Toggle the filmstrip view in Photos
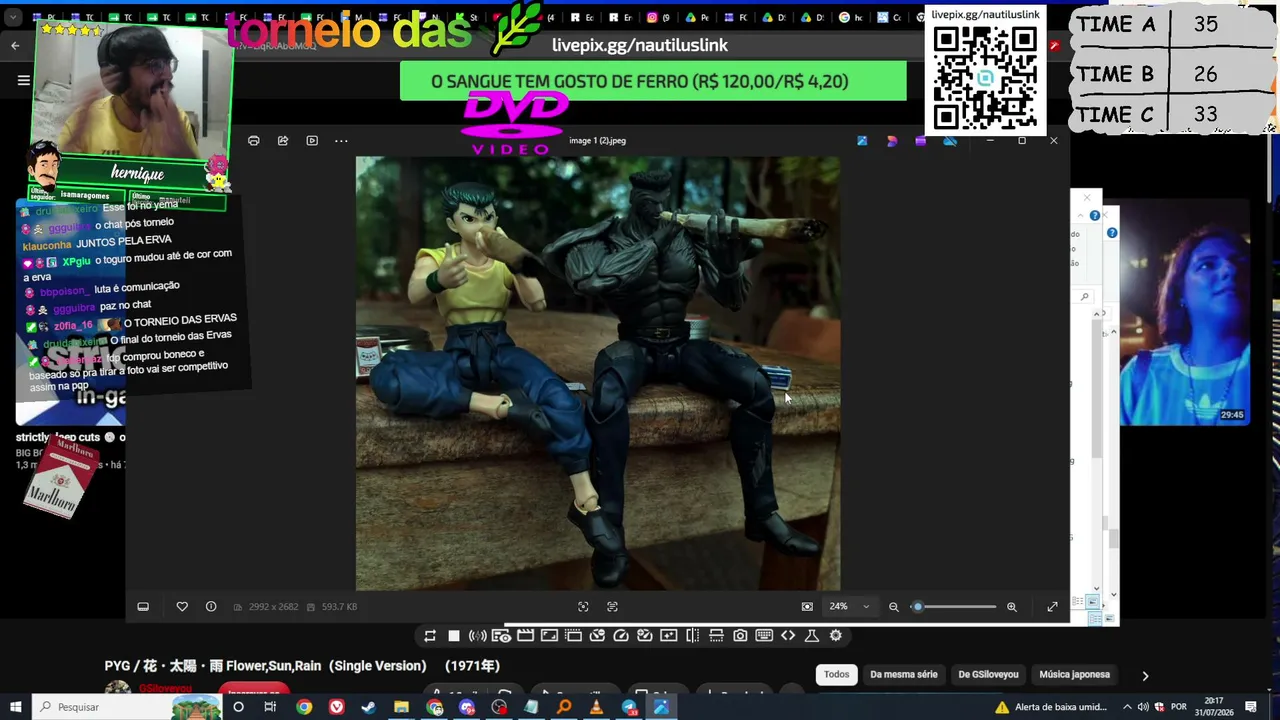1280x720 pixels. pos(143,607)
